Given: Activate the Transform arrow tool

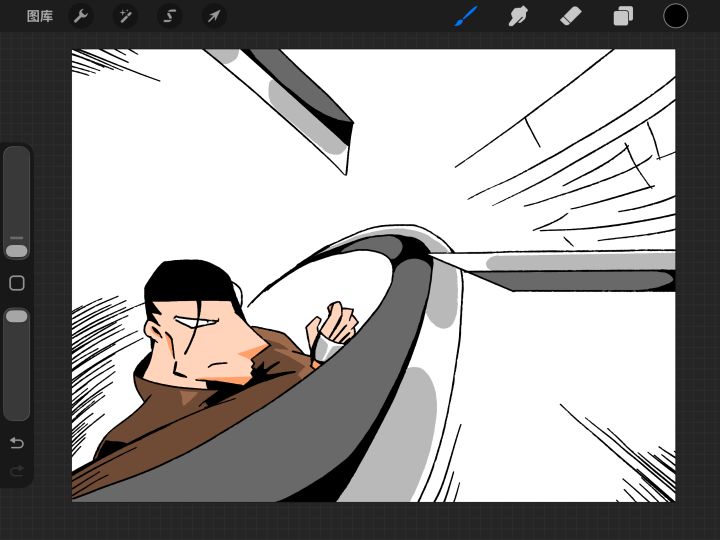Looking at the screenshot, I should [214, 17].
